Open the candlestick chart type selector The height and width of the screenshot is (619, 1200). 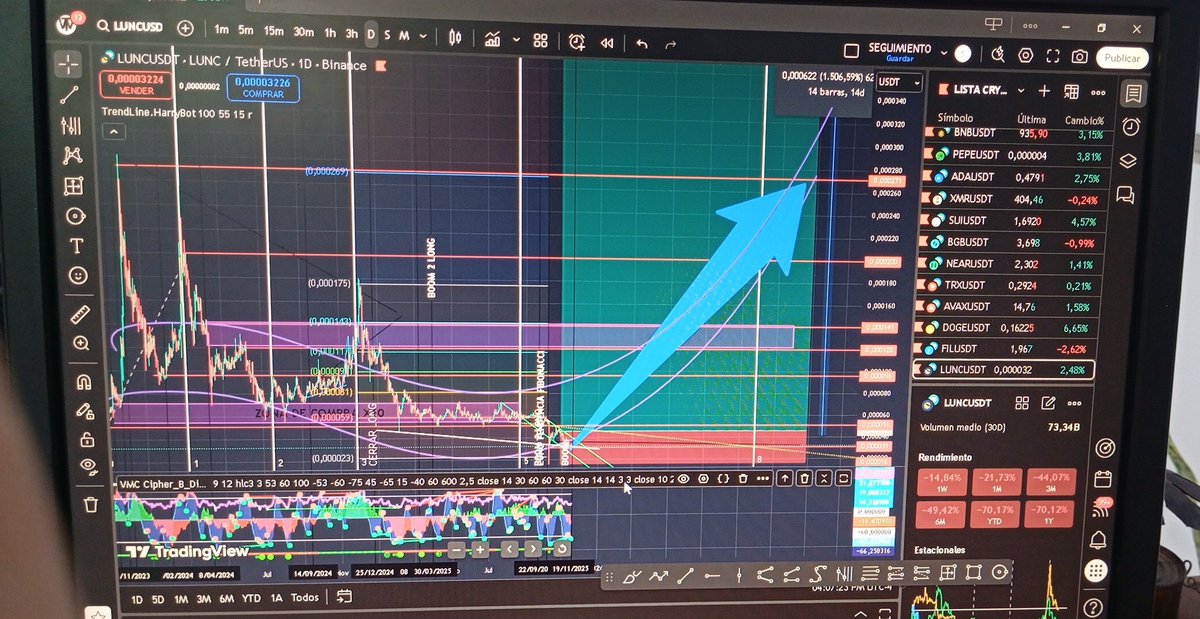[x=455, y=38]
